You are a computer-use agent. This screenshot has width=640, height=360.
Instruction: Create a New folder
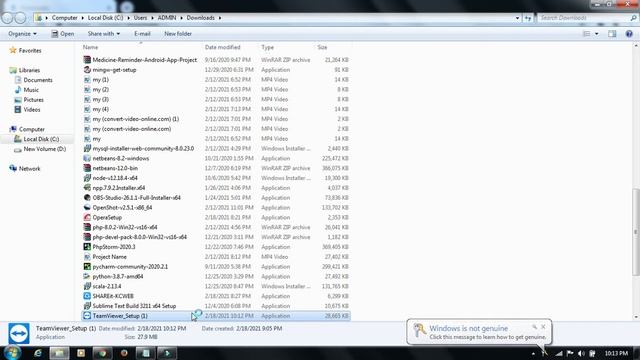[x=178, y=34]
